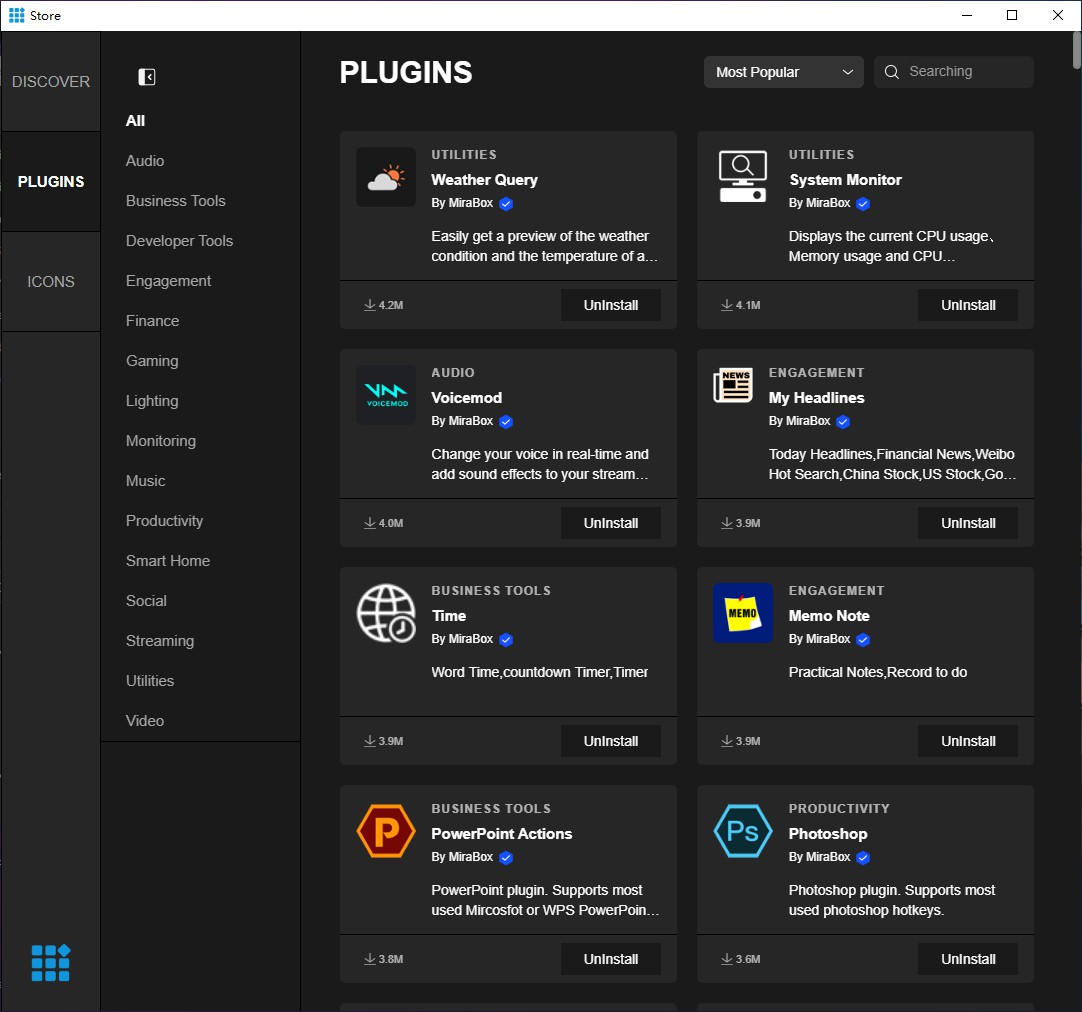Click the search magnifier icon
Screen dimensions: 1082x1012
click(x=892, y=72)
